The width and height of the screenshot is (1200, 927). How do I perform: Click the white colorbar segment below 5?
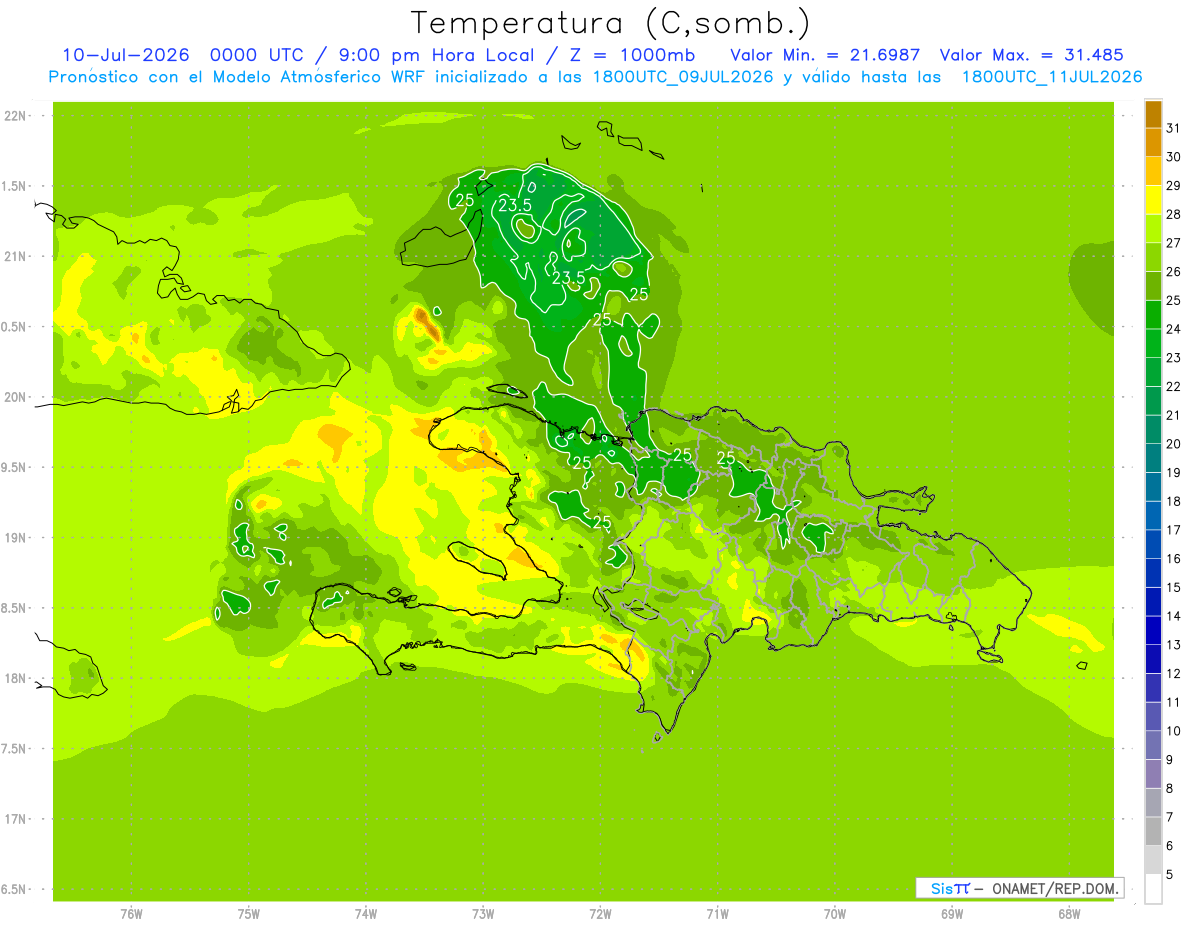[1153, 889]
